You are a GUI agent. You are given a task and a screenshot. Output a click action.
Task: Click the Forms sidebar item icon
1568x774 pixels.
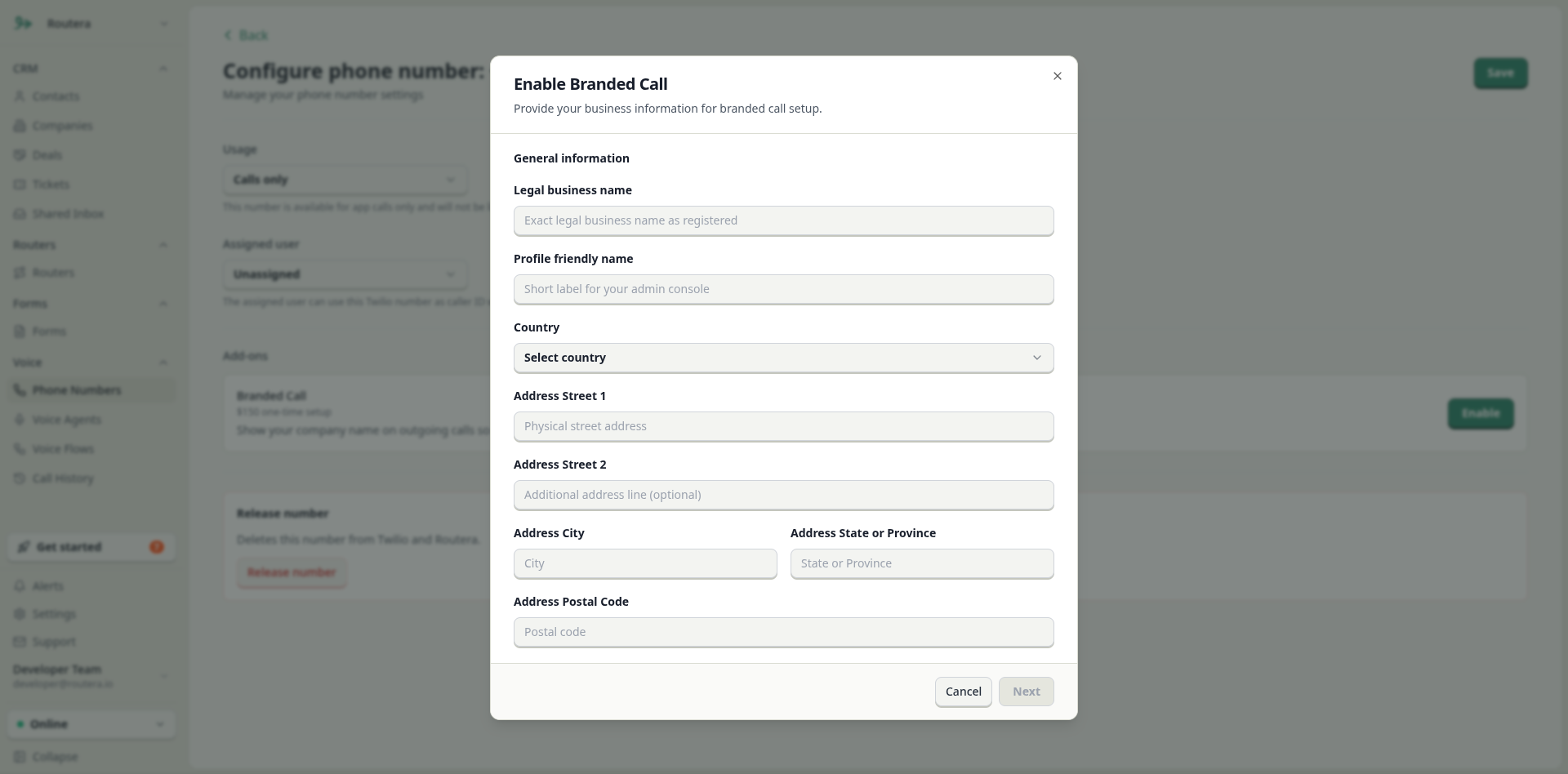click(x=20, y=331)
